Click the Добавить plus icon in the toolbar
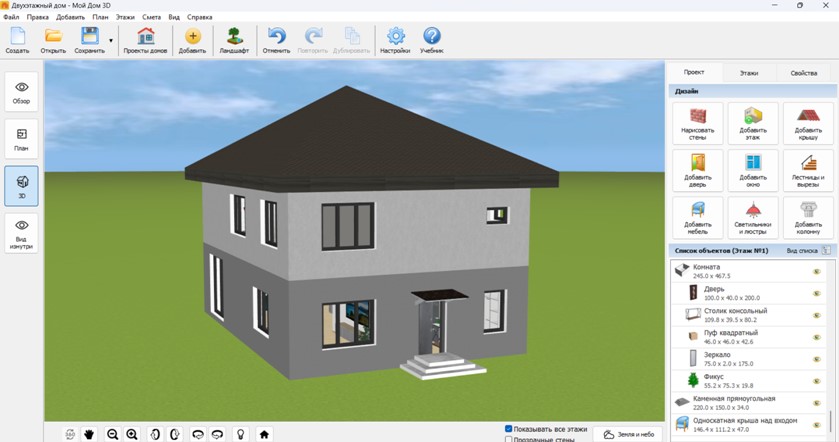 click(192, 40)
